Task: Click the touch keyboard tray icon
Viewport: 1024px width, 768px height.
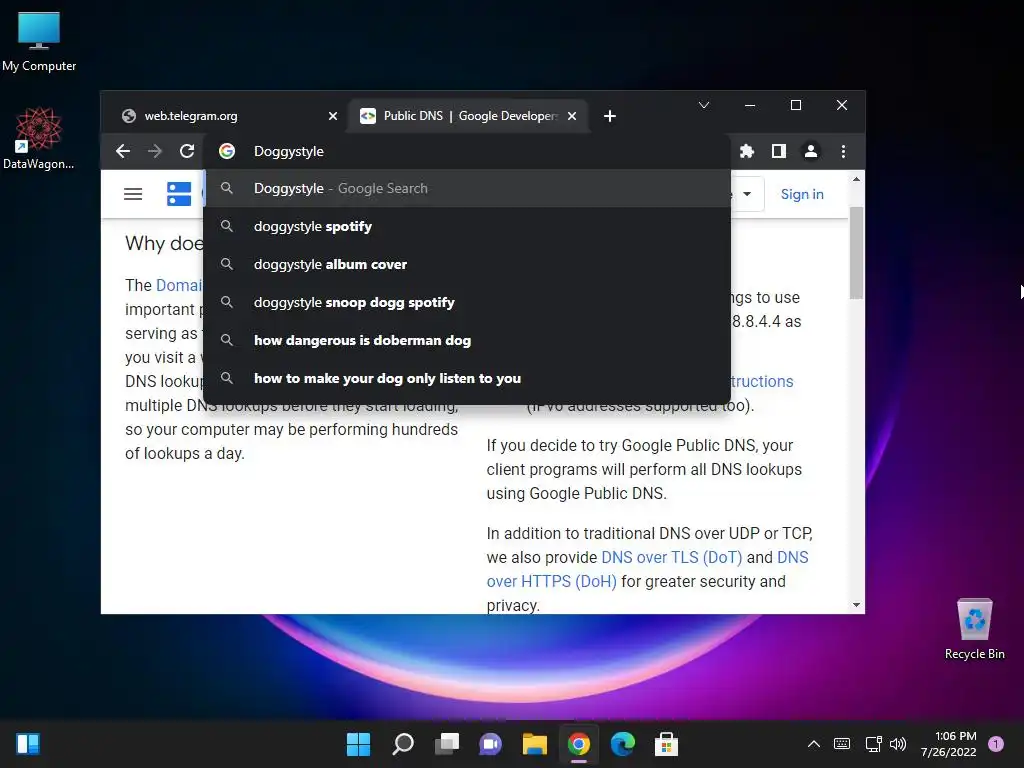Action: (842, 744)
